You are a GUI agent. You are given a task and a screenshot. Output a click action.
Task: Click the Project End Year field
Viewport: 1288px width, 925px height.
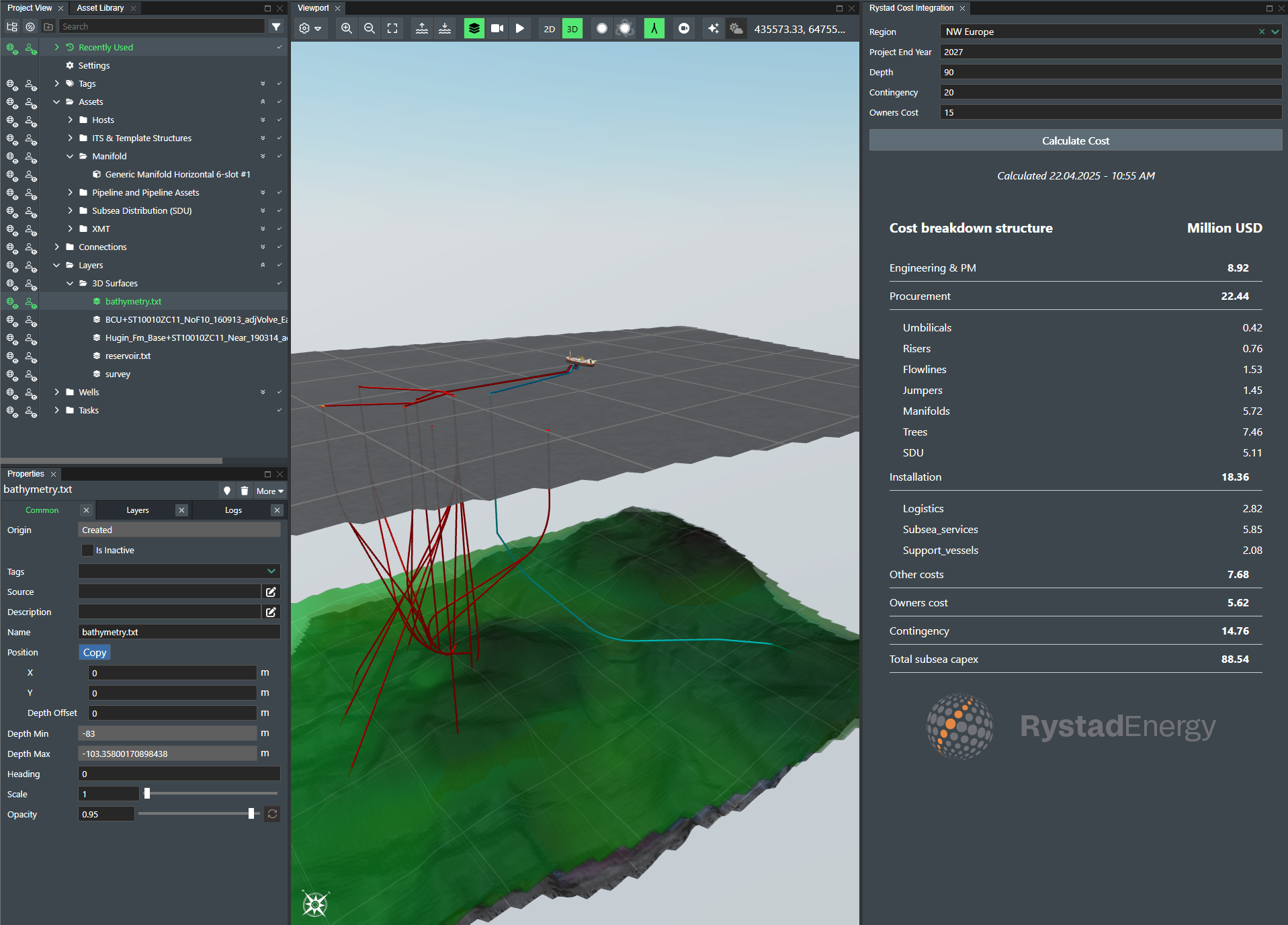tap(1111, 52)
